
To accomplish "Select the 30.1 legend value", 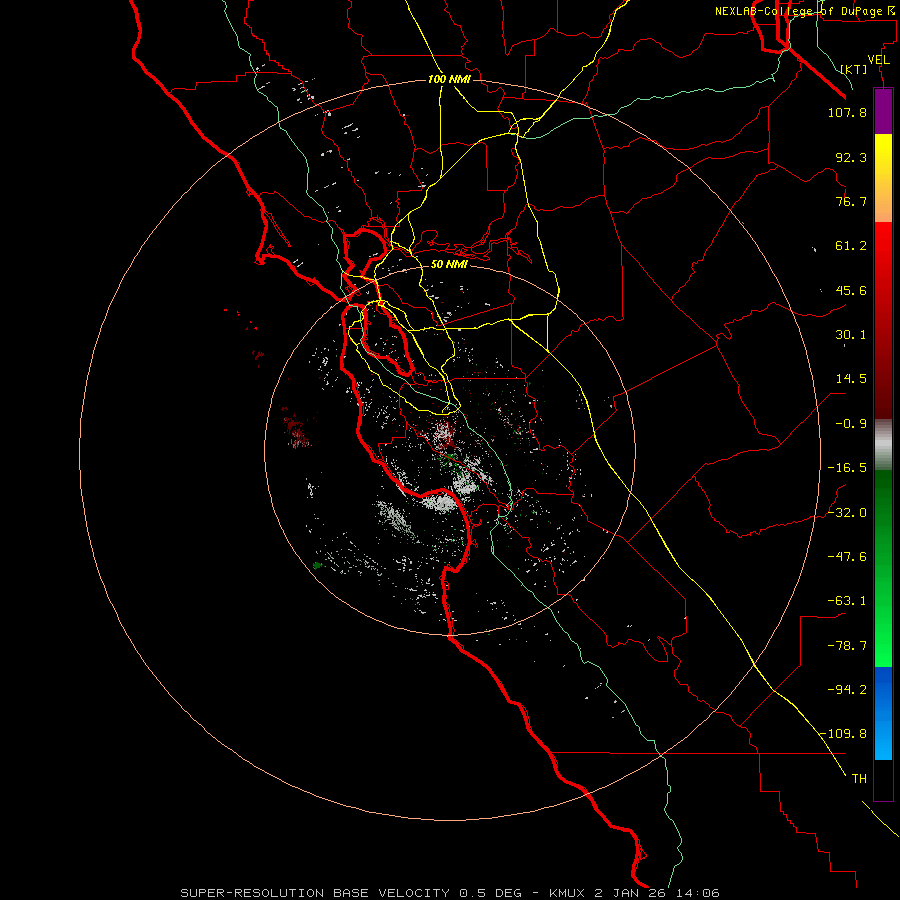I will [x=851, y=335].
